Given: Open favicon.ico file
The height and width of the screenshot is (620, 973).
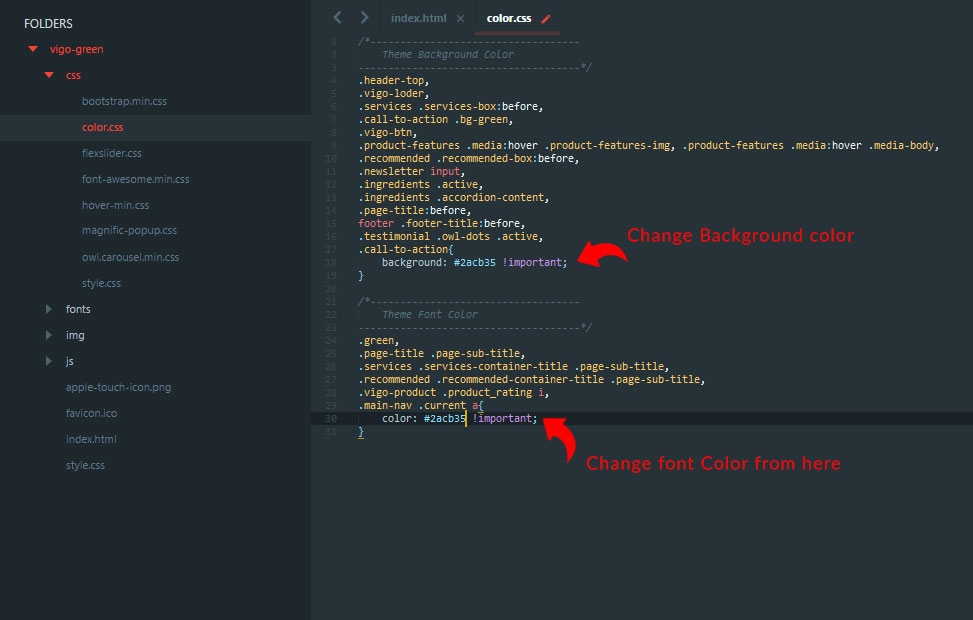Looking at the screenshot, I should coord(91,413).
